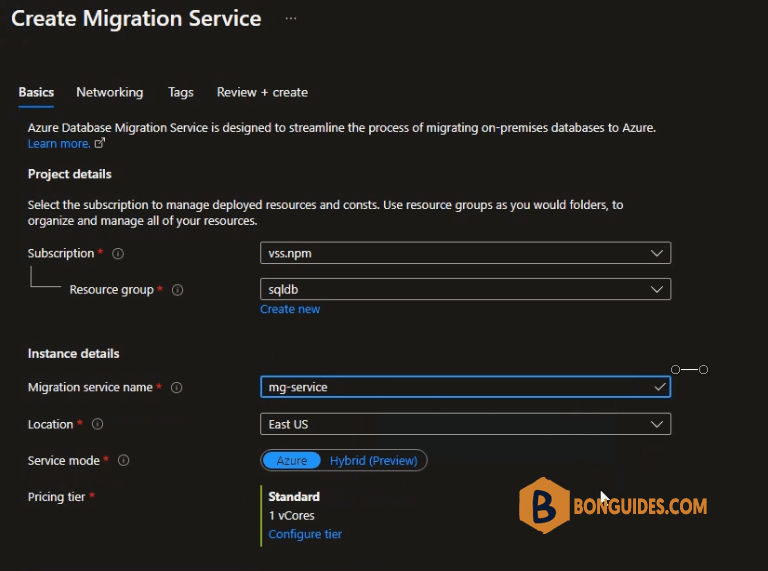Click the Subscription field label

pos(61,253)
